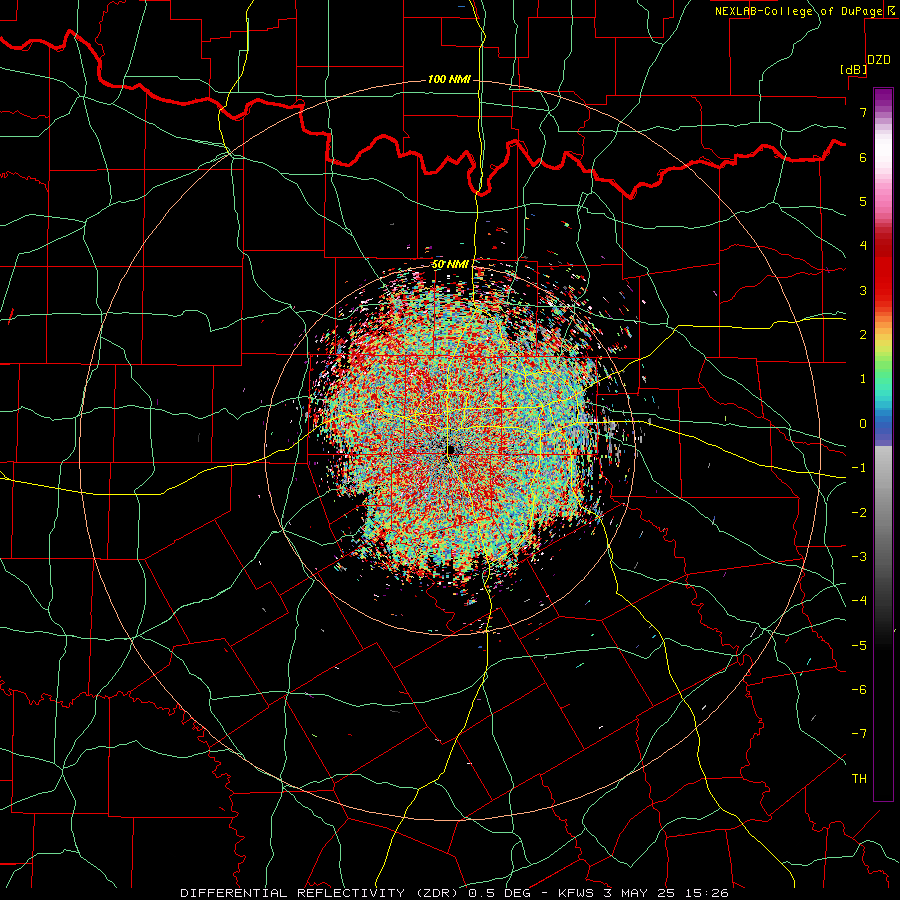
Task: Select the 50 NMI range ring label
Action: (450, 264)
